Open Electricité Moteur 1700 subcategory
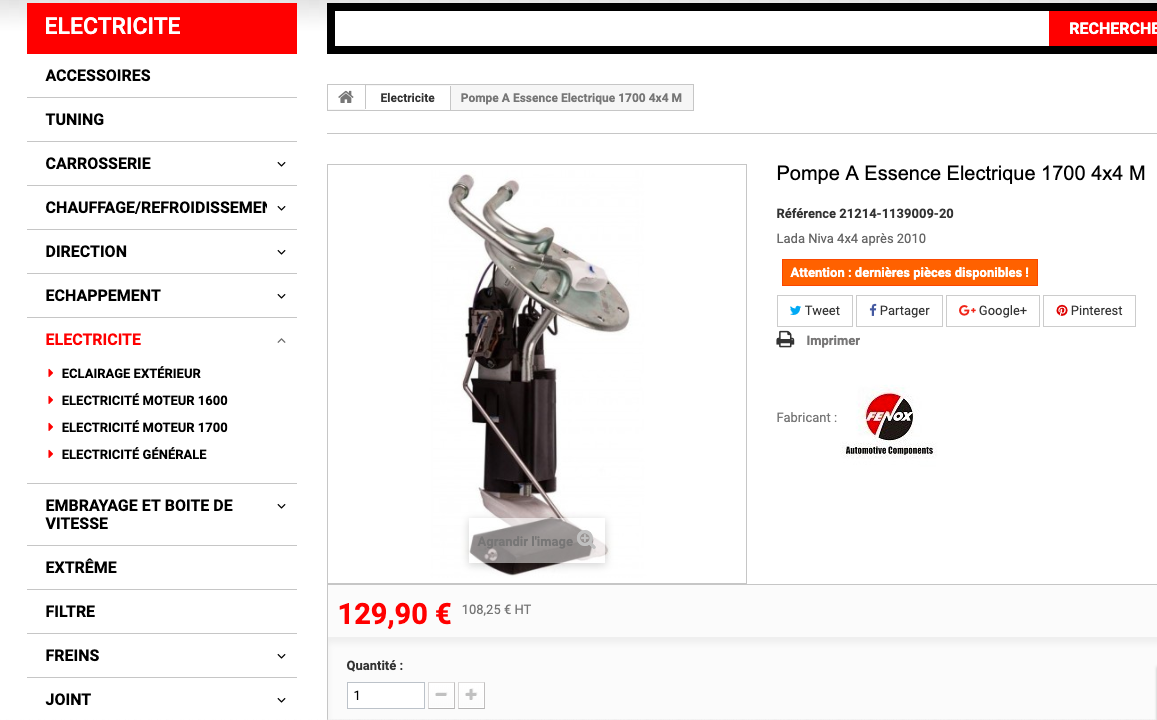The width and height of the screenshot is (1157, 720). [145, 427]
